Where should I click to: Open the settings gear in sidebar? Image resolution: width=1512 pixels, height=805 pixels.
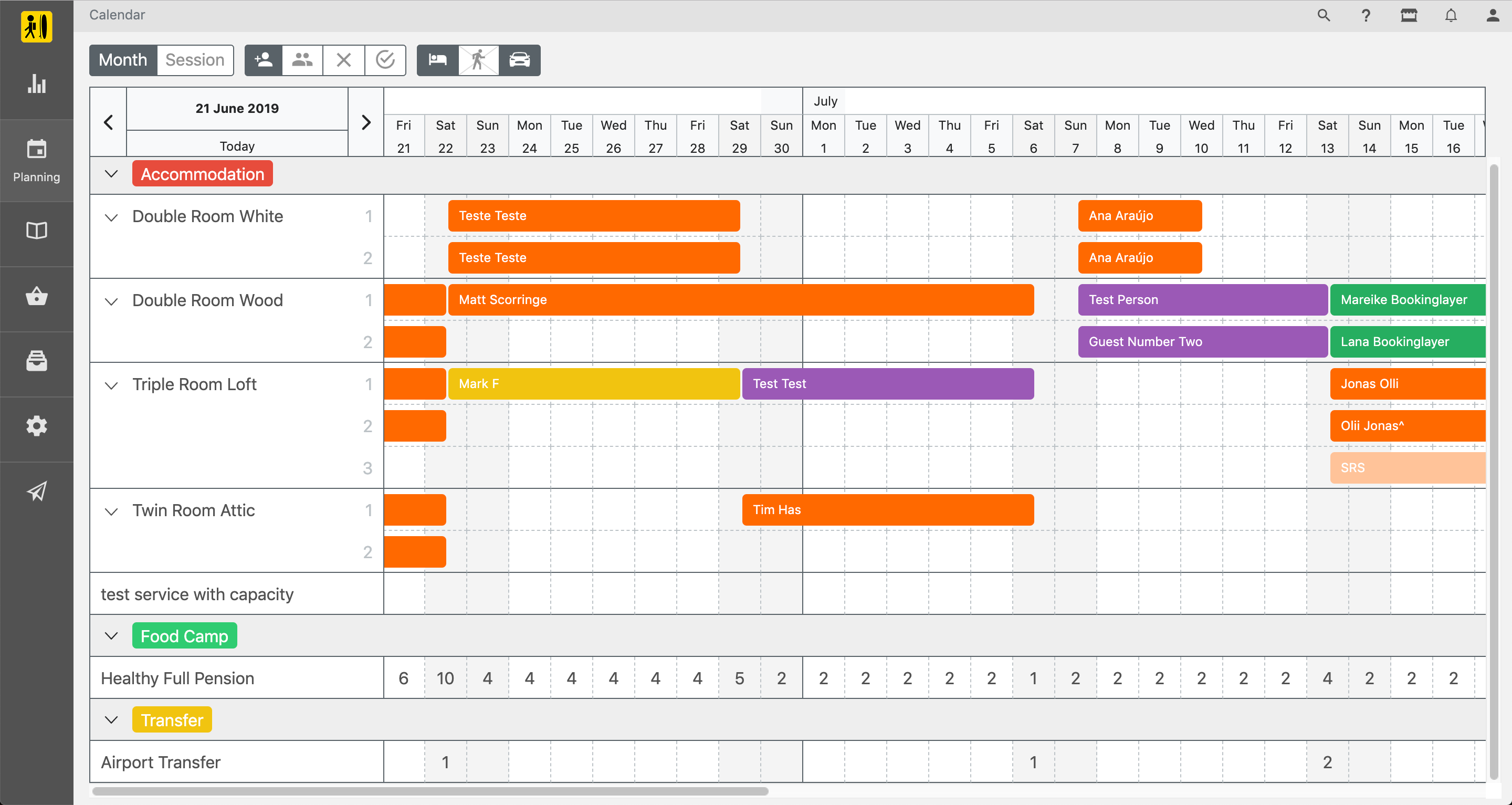tap(36, 426)
